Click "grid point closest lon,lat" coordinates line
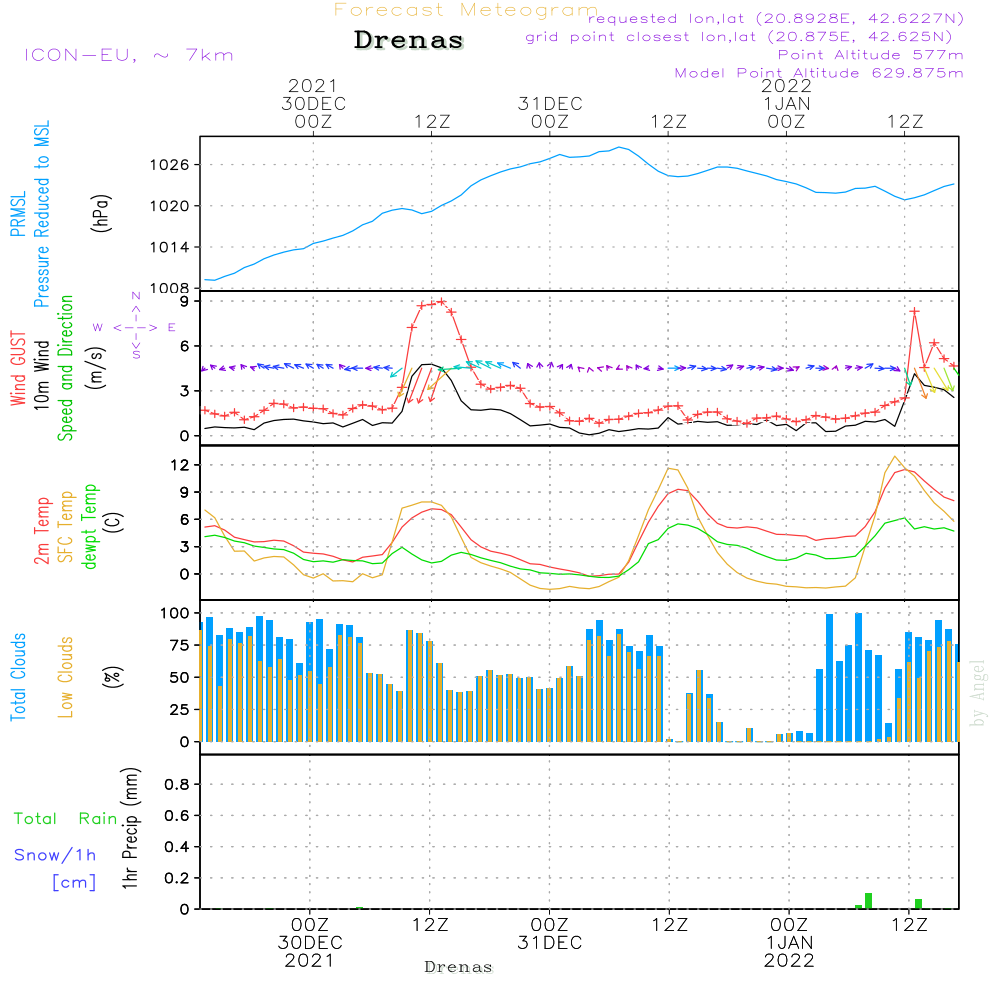The width and height of the screenshot is (1000, 1000). 739,36
